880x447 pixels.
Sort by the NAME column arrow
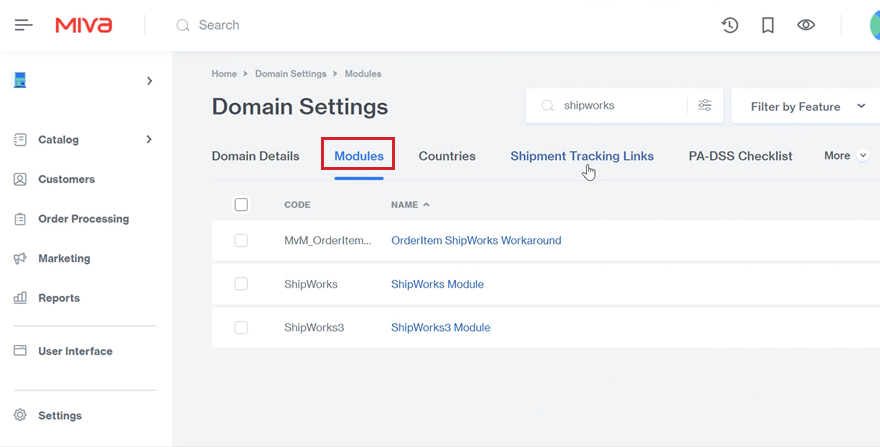tap(426, 204)
